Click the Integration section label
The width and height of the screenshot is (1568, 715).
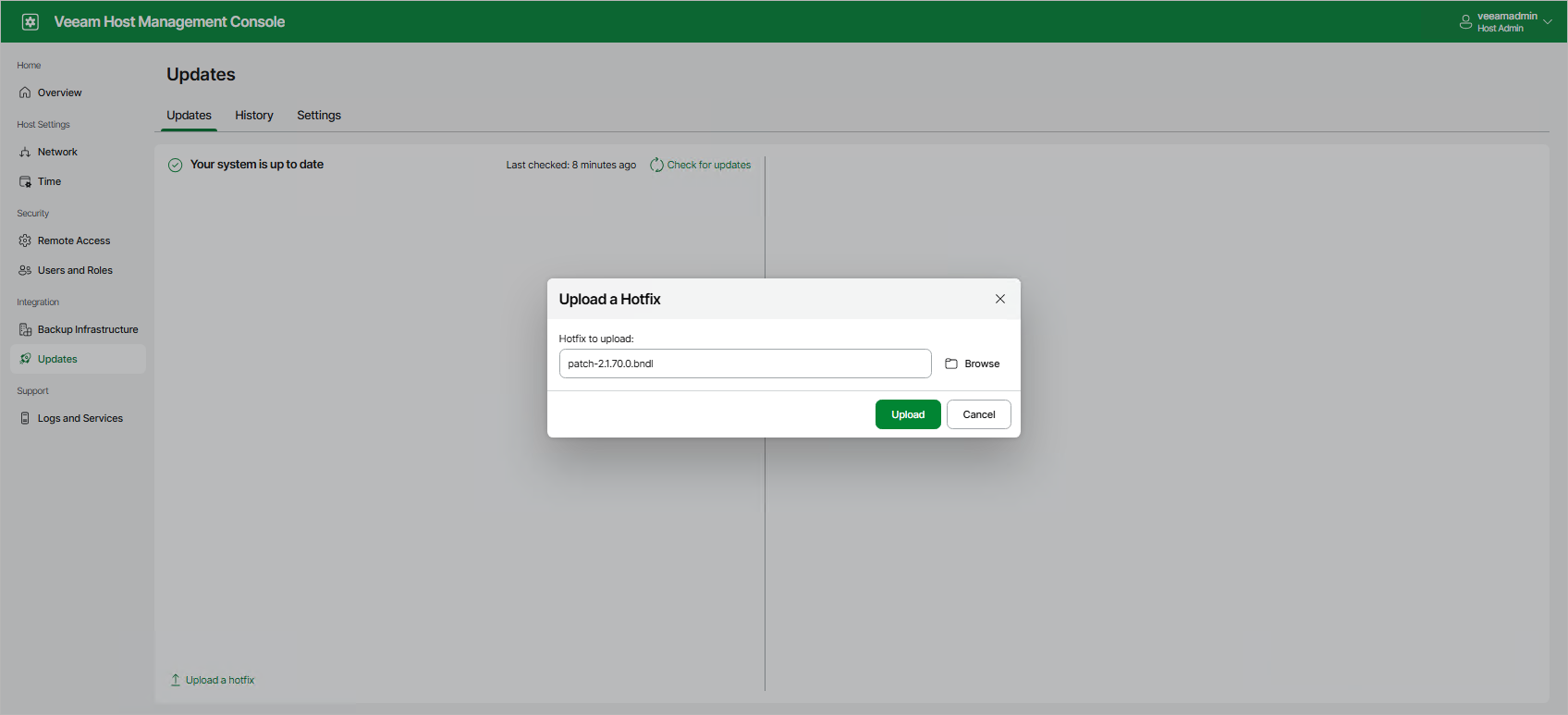click(x=38, y=302)
